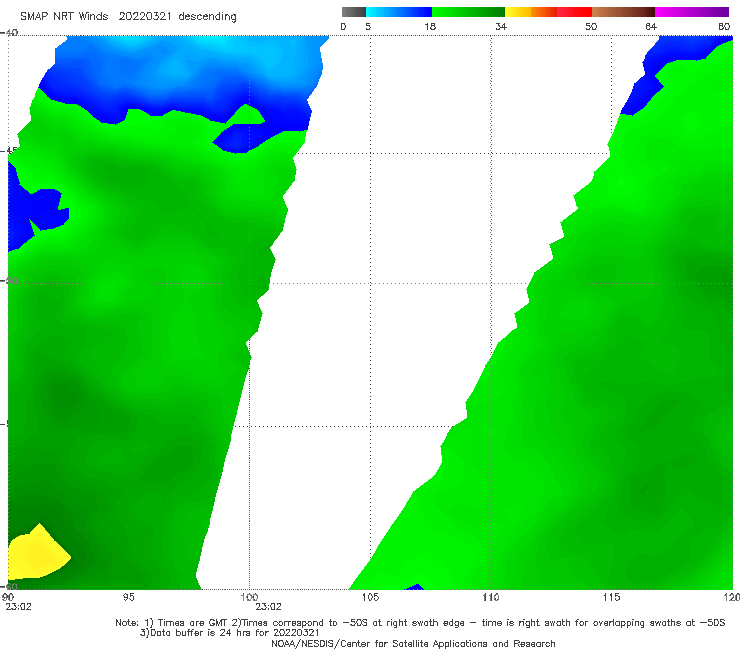Click the magenta-purple segment of the color bar
This screenshot has width=740, height=650.
point(692,12)
